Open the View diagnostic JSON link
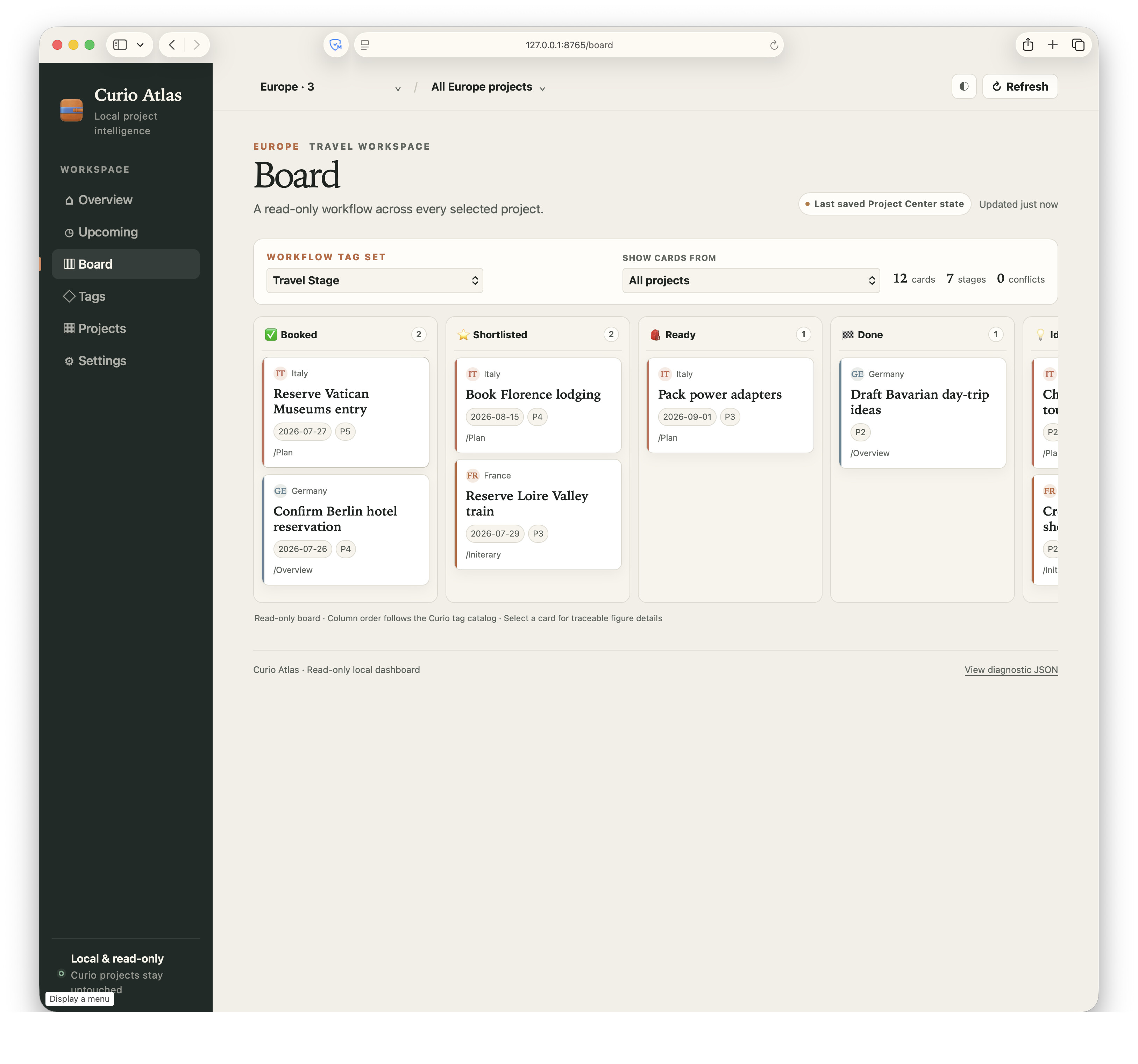 click(1011, 670)
